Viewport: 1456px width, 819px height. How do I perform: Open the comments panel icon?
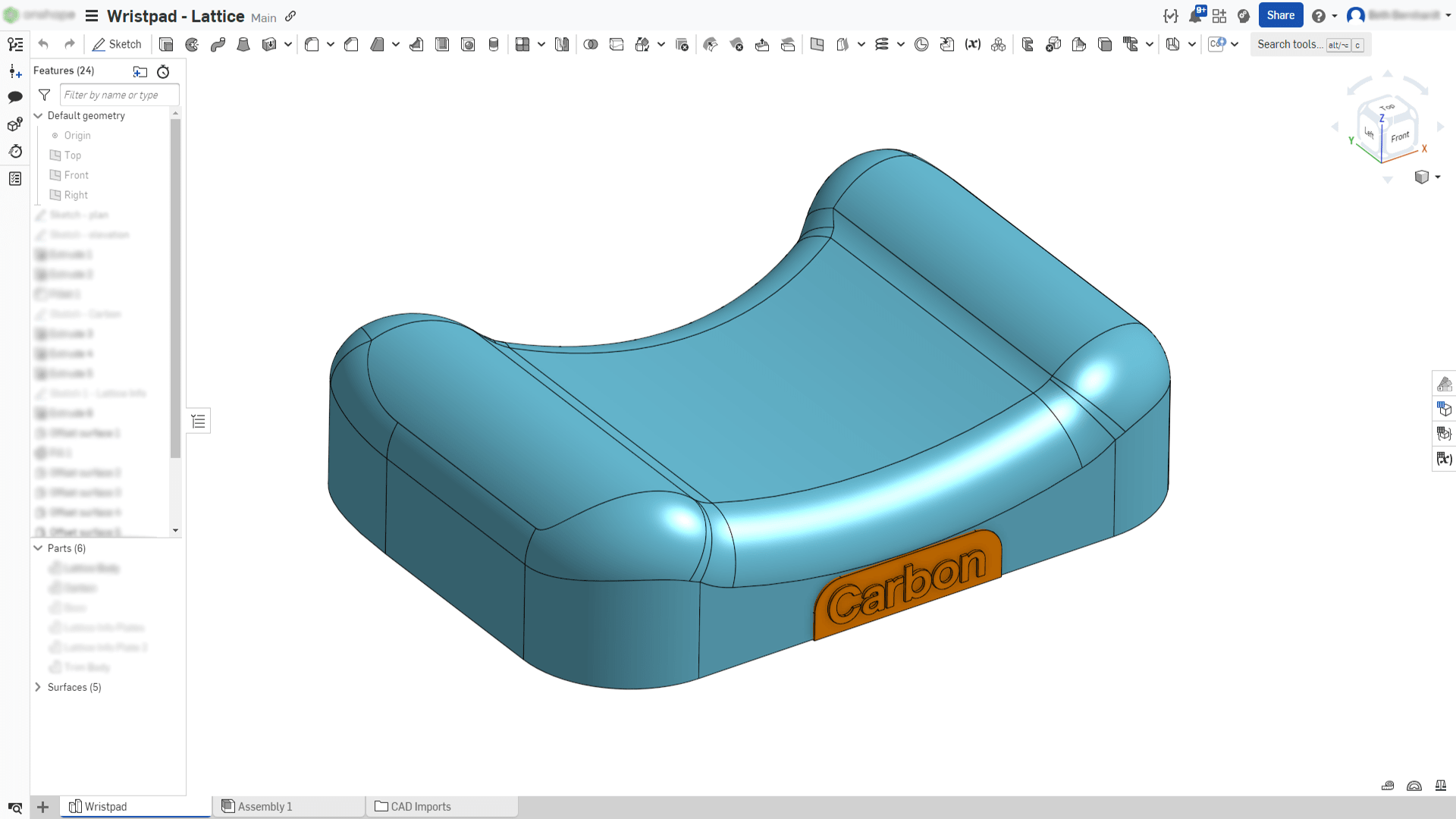pyautogui.click(x=15, y=97)
